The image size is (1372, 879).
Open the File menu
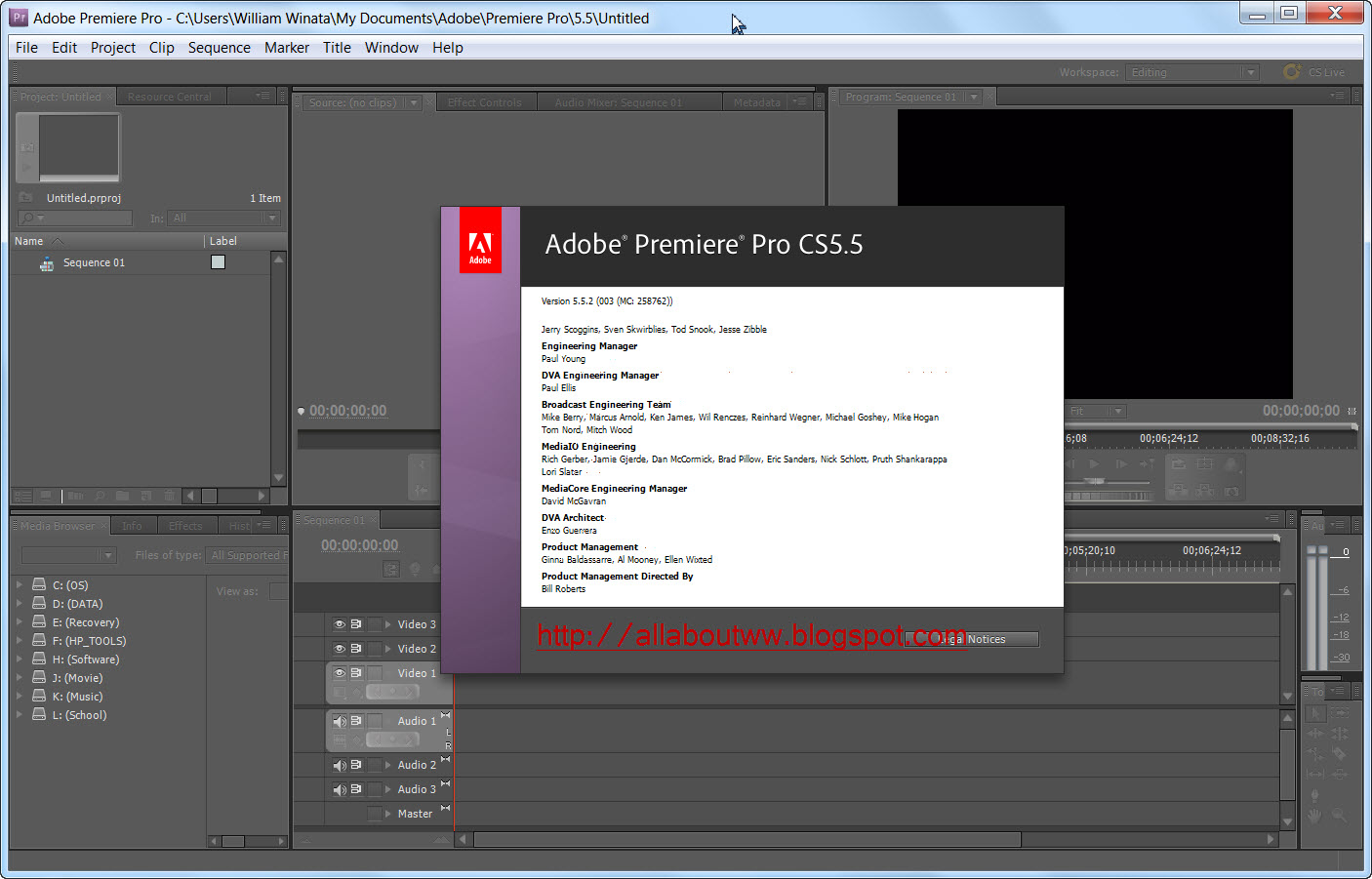[x=26, y=48]
